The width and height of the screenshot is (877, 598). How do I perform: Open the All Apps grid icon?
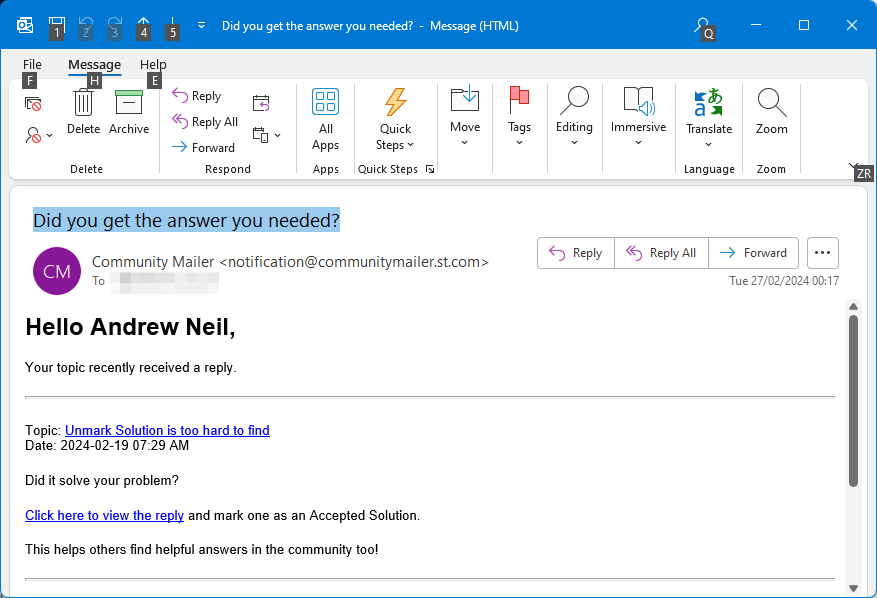326,102
